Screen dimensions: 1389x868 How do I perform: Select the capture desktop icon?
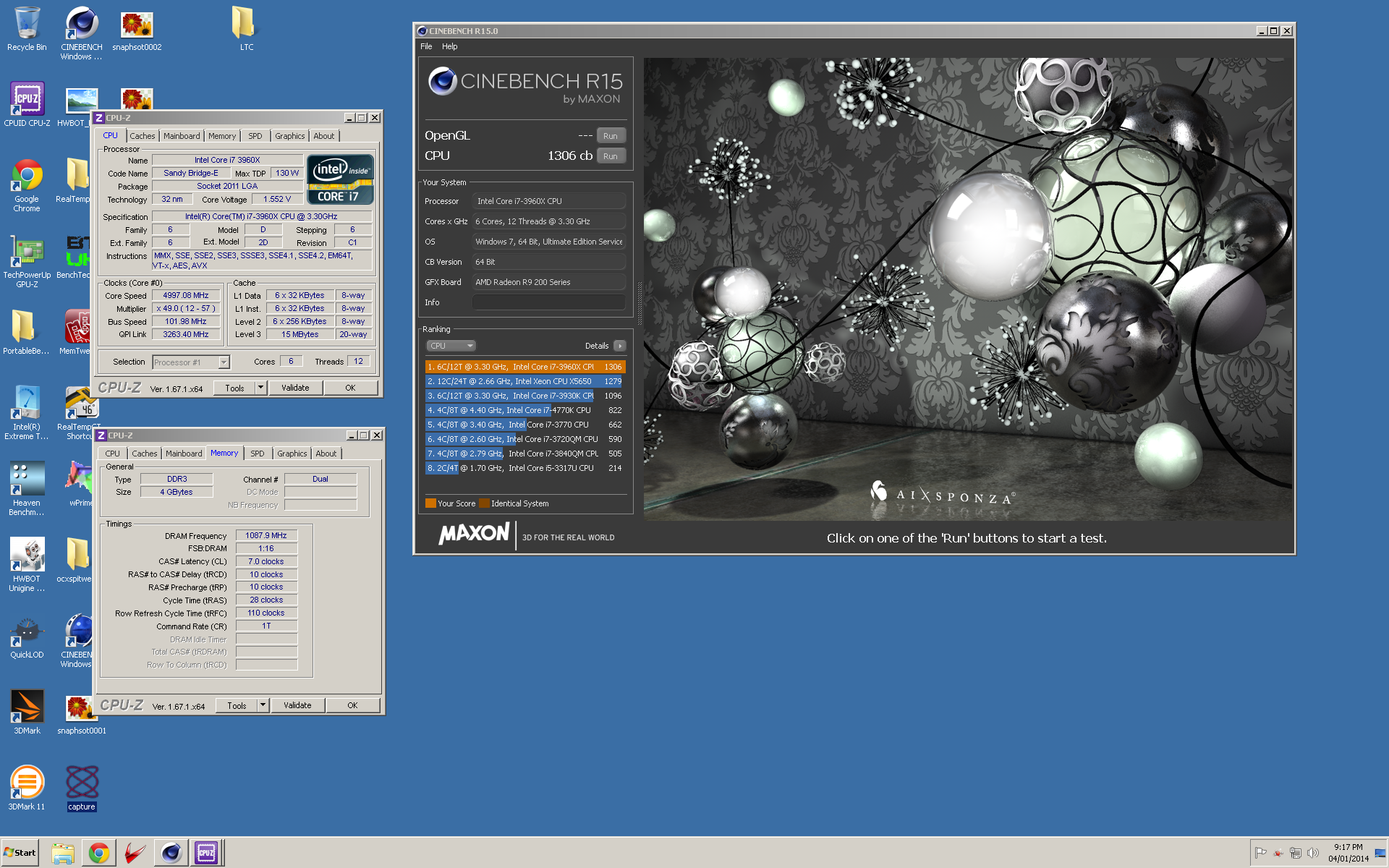82,789
